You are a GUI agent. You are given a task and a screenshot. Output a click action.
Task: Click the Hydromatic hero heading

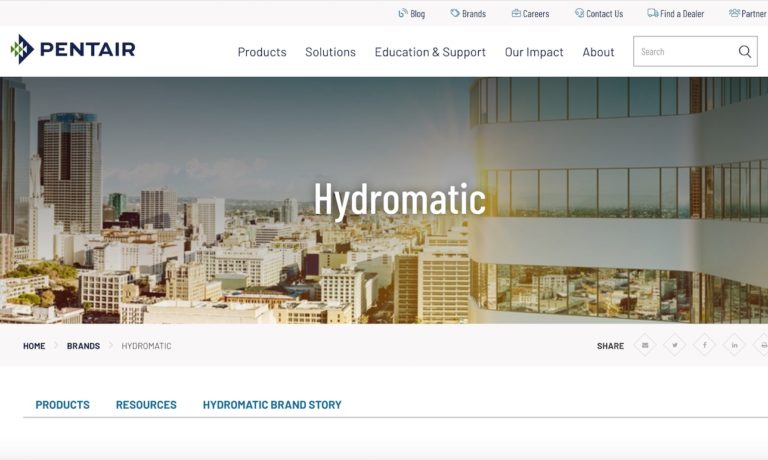coord(400,199)
